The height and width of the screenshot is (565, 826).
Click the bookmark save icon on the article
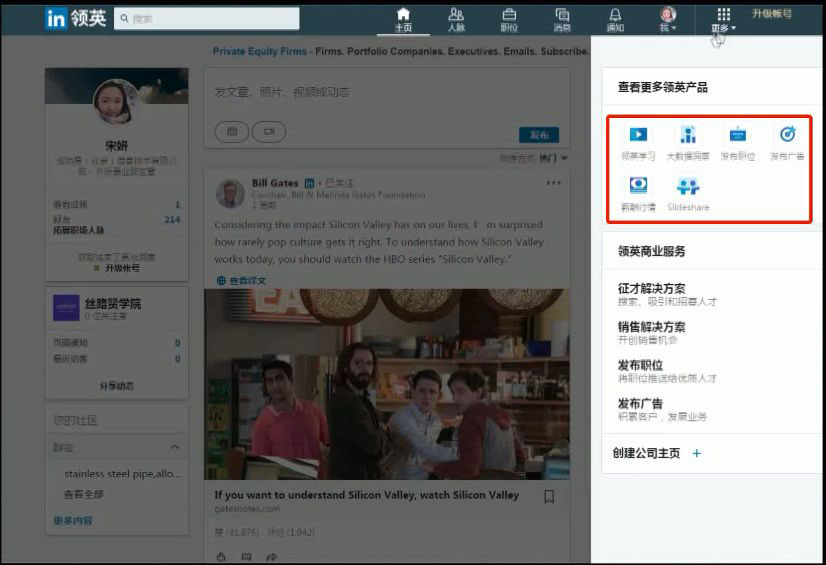click(549, 497)
